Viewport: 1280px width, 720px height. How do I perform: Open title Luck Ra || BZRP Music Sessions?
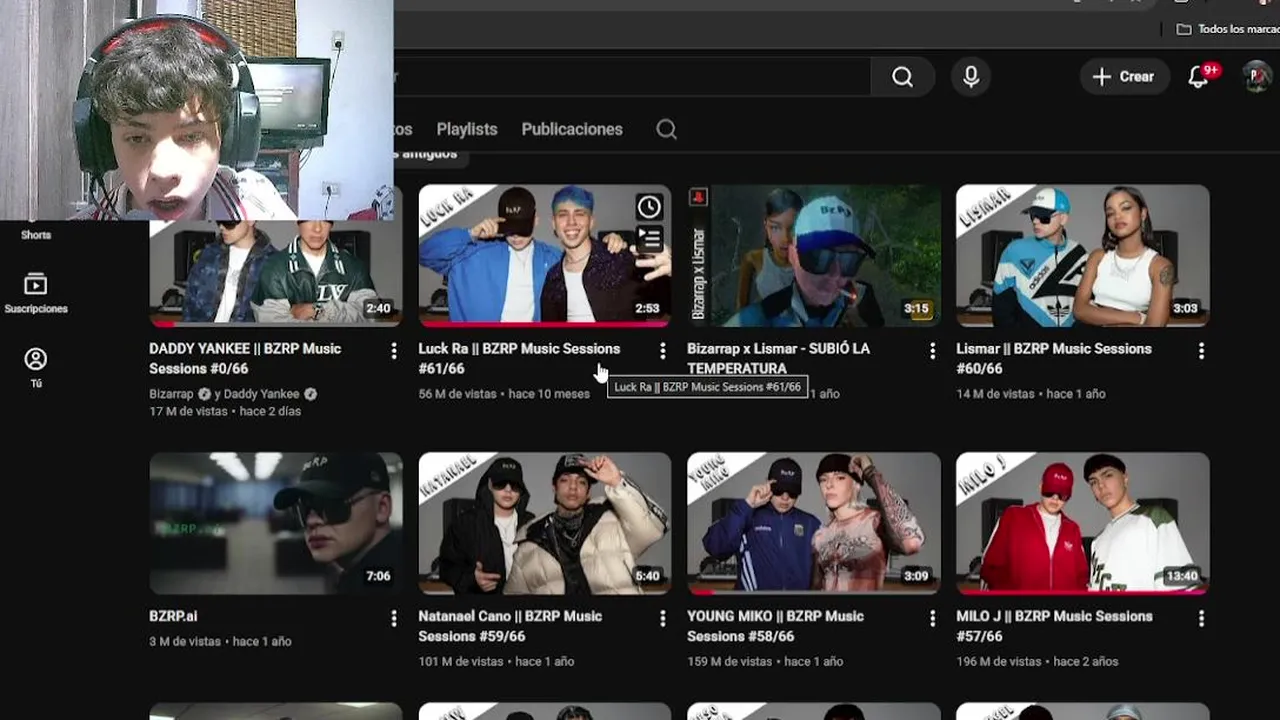tap(519, 358)
